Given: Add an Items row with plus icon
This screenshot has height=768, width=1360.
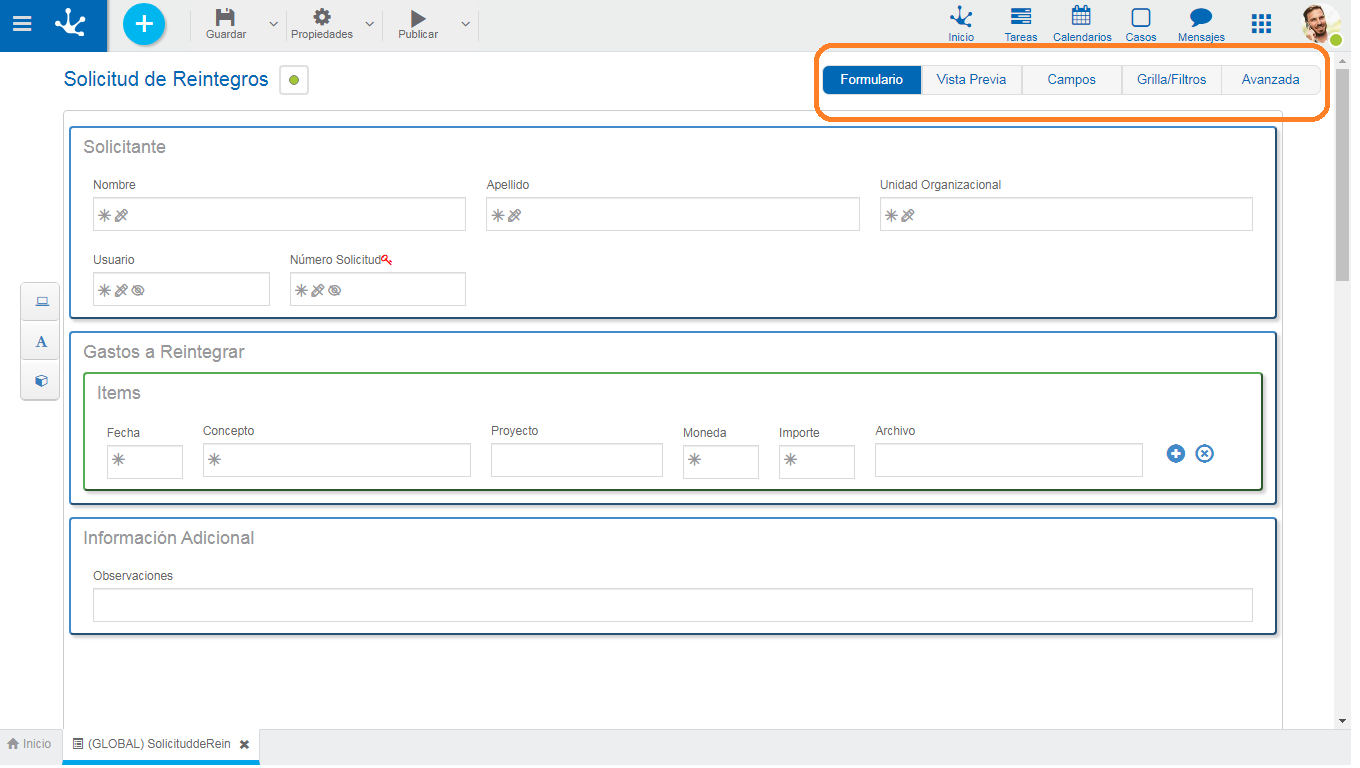Looking at the screenshot, I should point(1176,453).
